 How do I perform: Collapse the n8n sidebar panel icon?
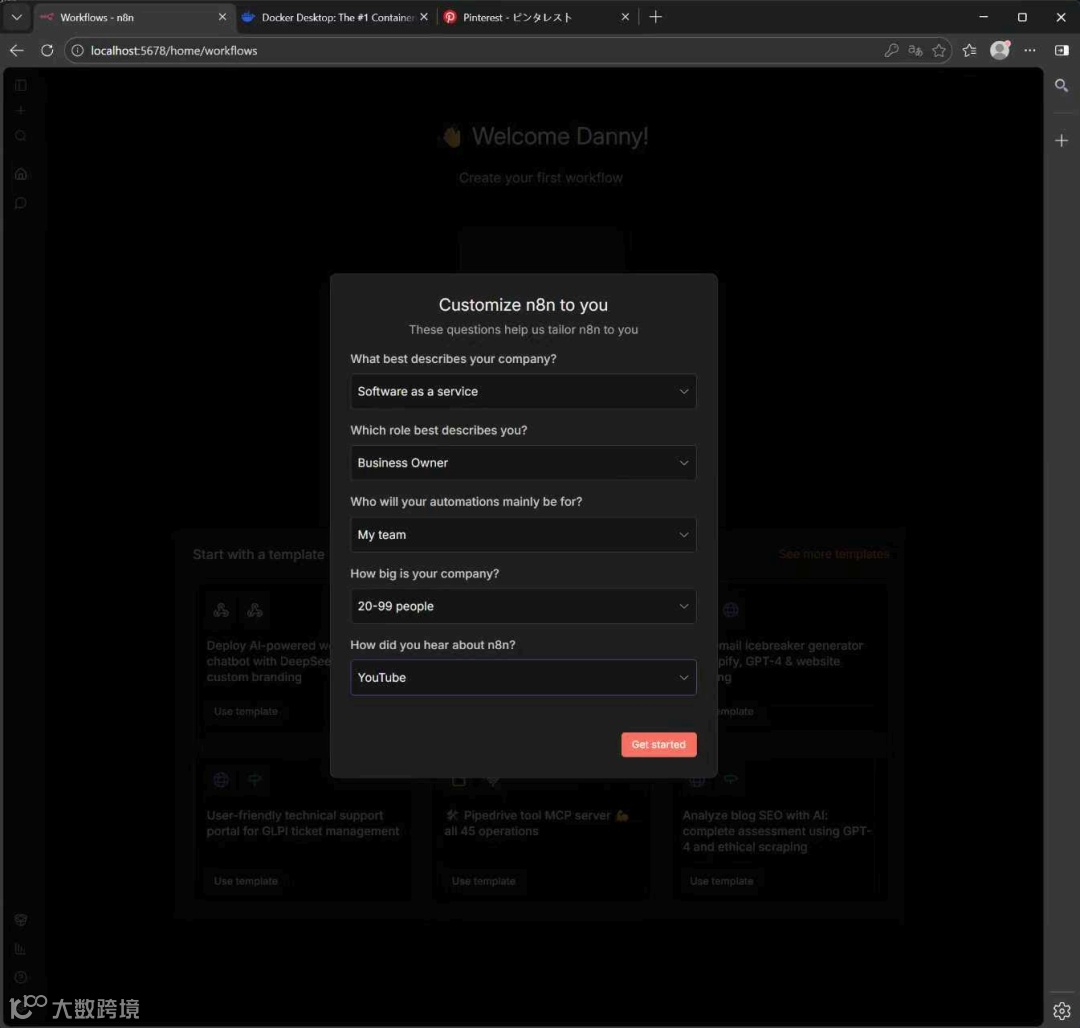[x=21, y=85]
